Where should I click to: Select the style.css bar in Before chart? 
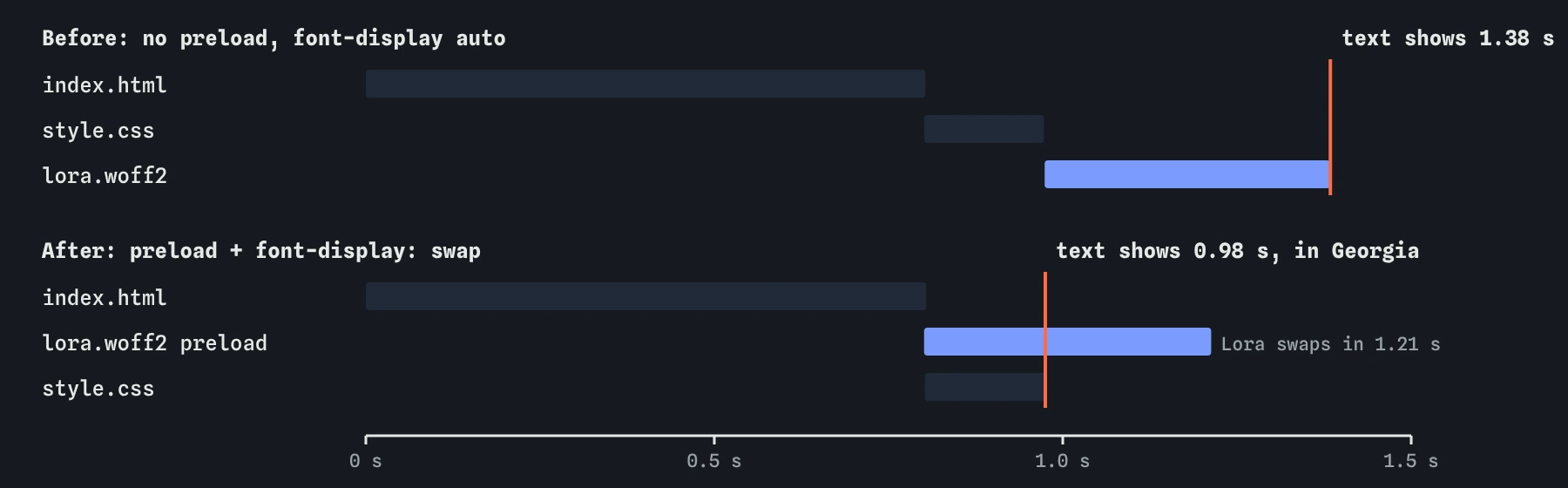984,129
